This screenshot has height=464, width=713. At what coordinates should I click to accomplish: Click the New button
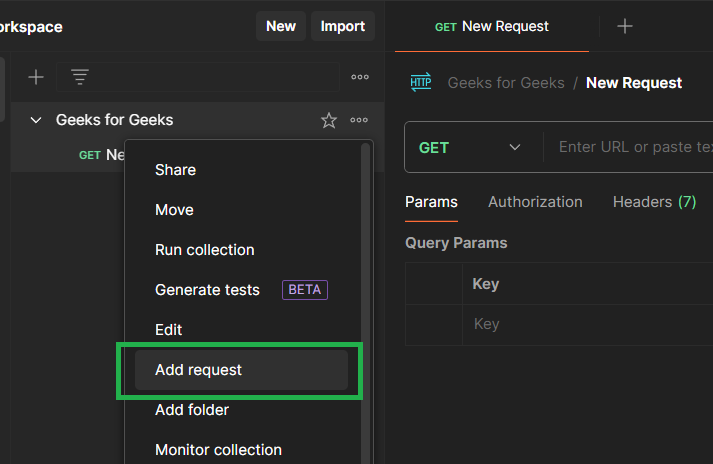(x=281, y=27)
